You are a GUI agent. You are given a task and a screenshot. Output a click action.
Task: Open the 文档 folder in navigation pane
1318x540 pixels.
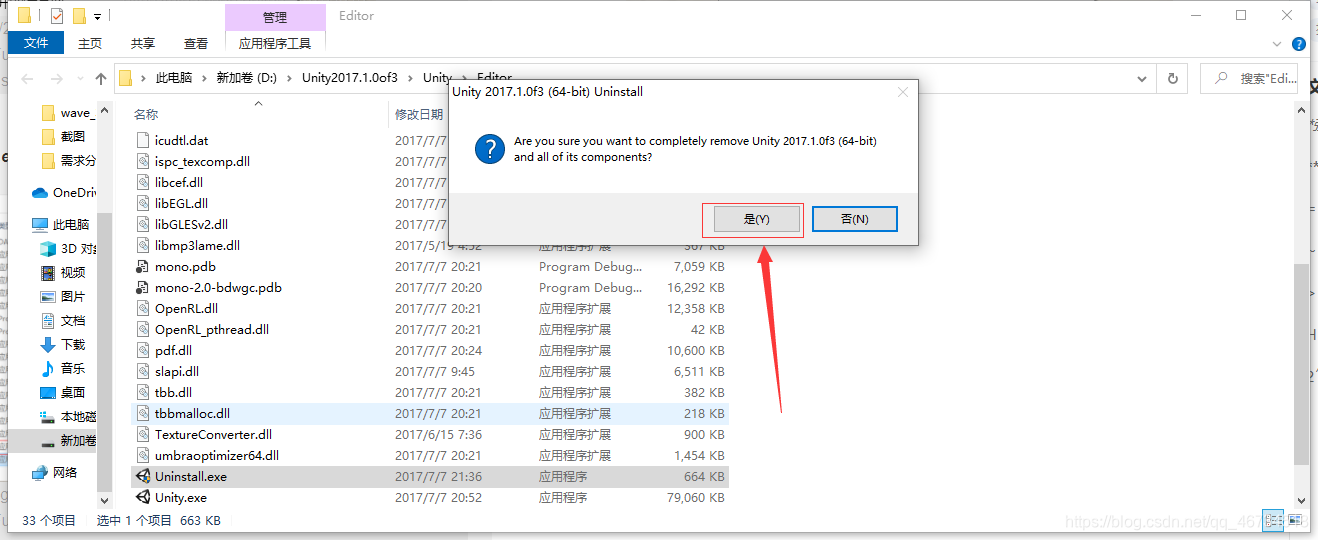click(62, 321)
